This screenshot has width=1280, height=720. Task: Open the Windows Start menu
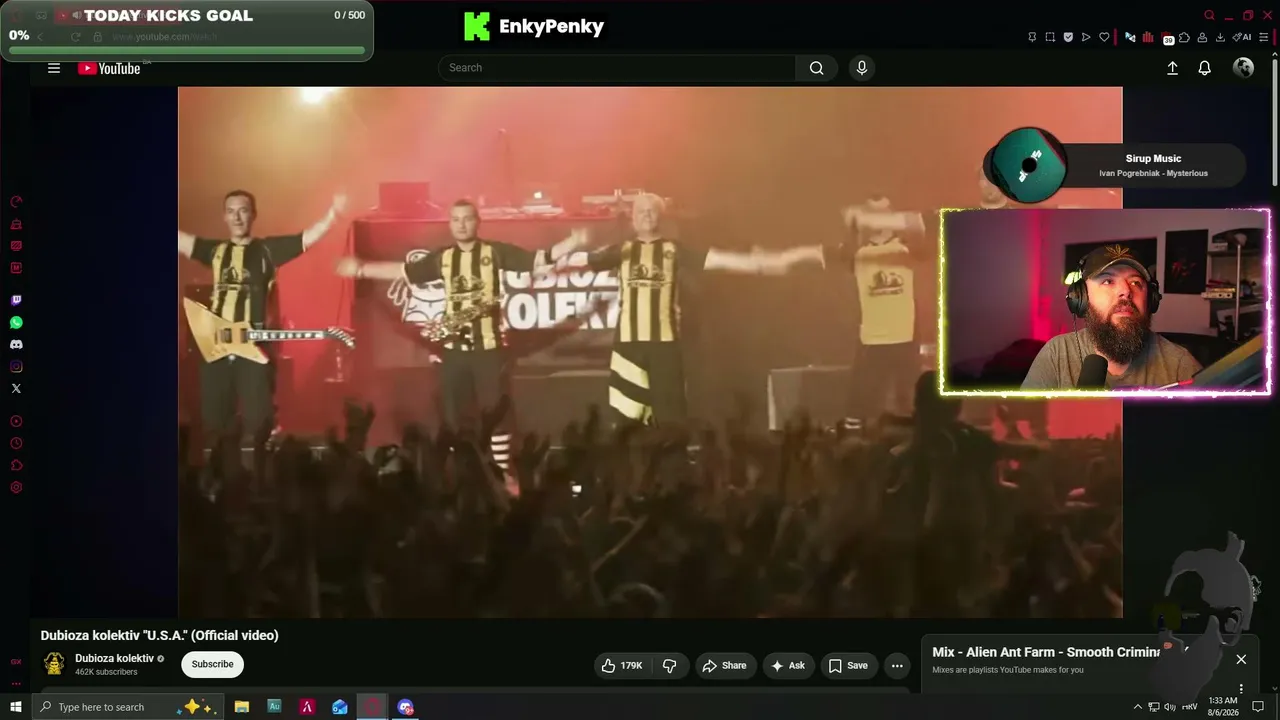[x=15, y=707]
